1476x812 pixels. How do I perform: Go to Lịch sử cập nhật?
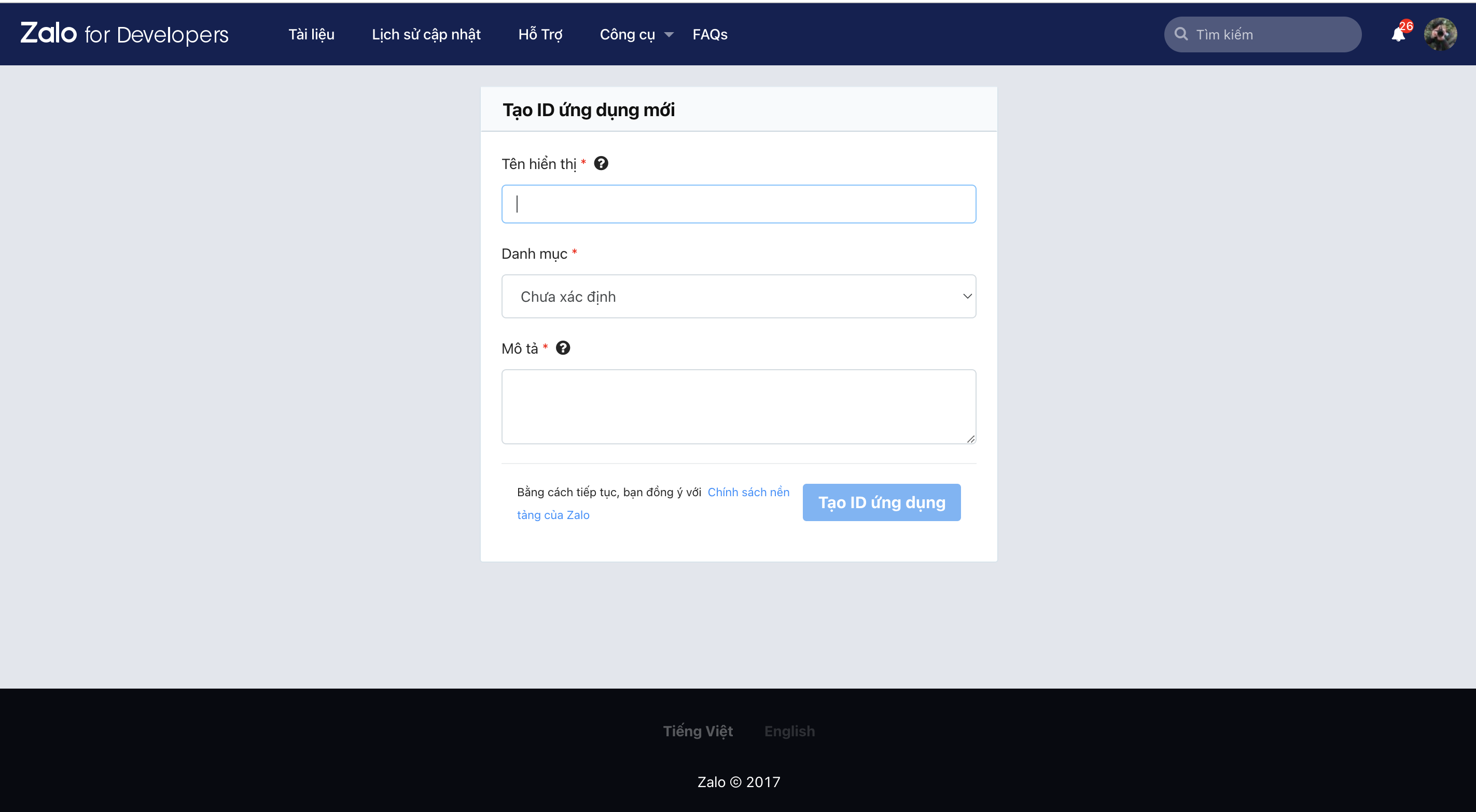pyautogui.click(x=426, y=34)
